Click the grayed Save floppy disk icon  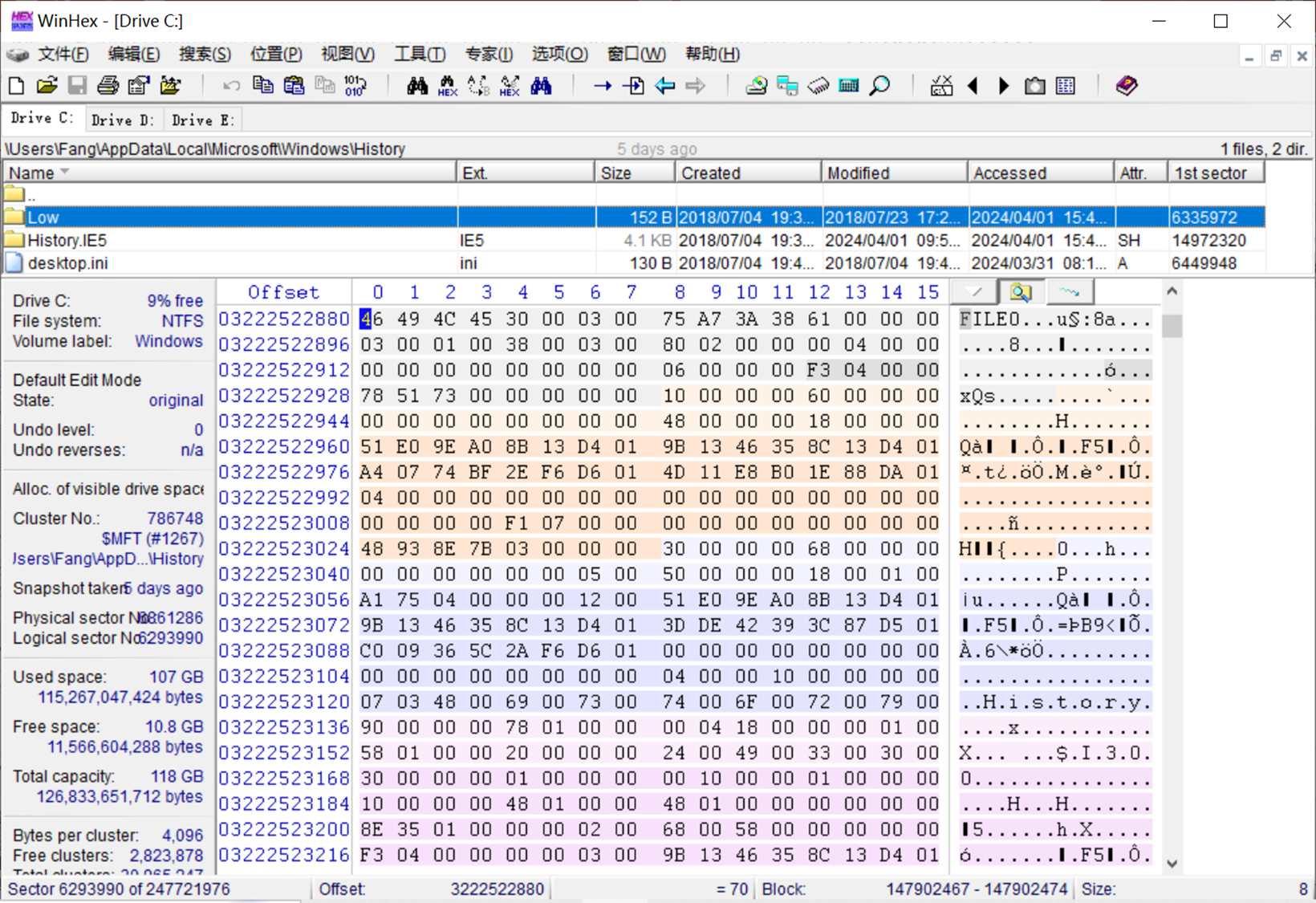click(x=77, y=85)
